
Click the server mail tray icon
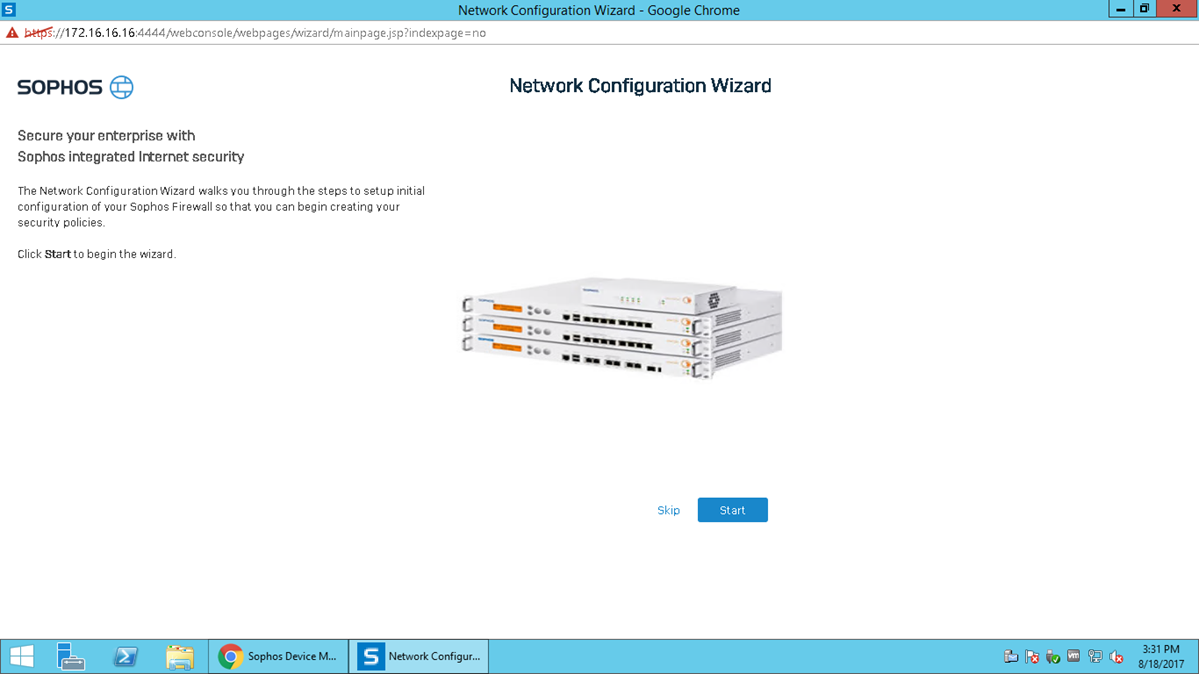tap(1011, 656)
